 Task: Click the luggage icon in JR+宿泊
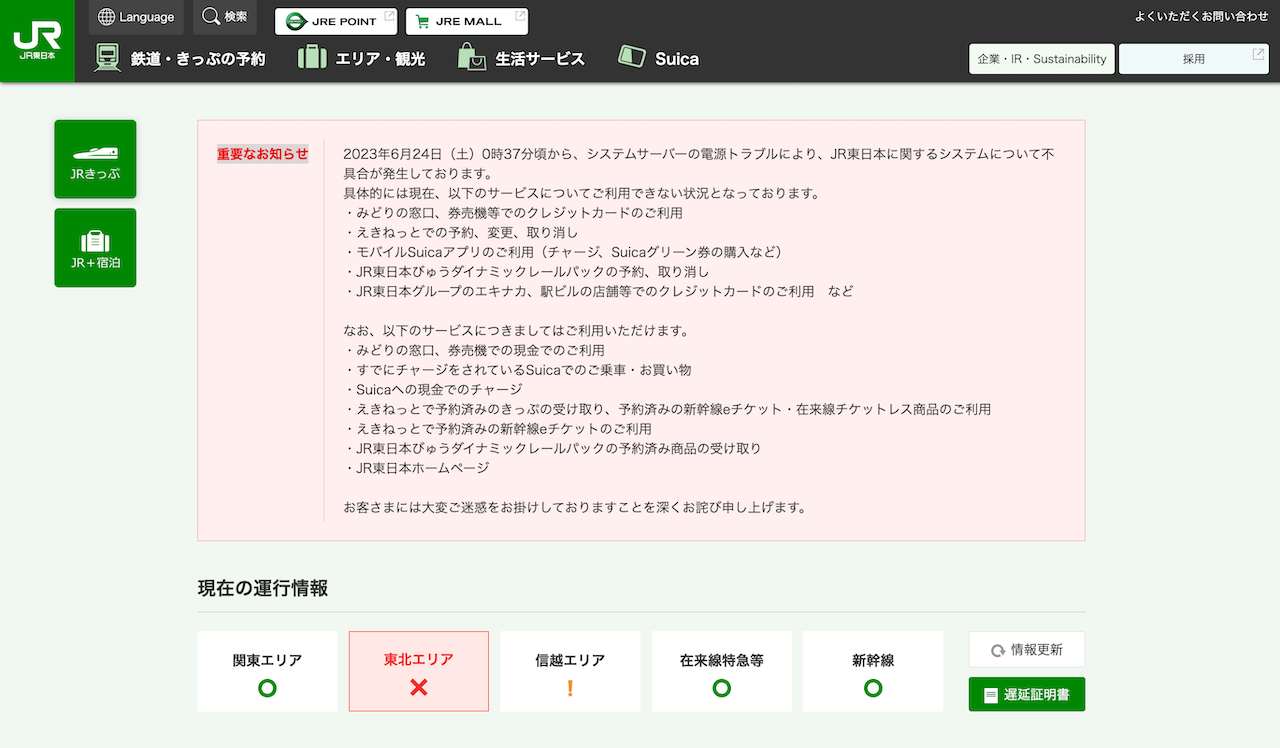[x=95, y=242]
